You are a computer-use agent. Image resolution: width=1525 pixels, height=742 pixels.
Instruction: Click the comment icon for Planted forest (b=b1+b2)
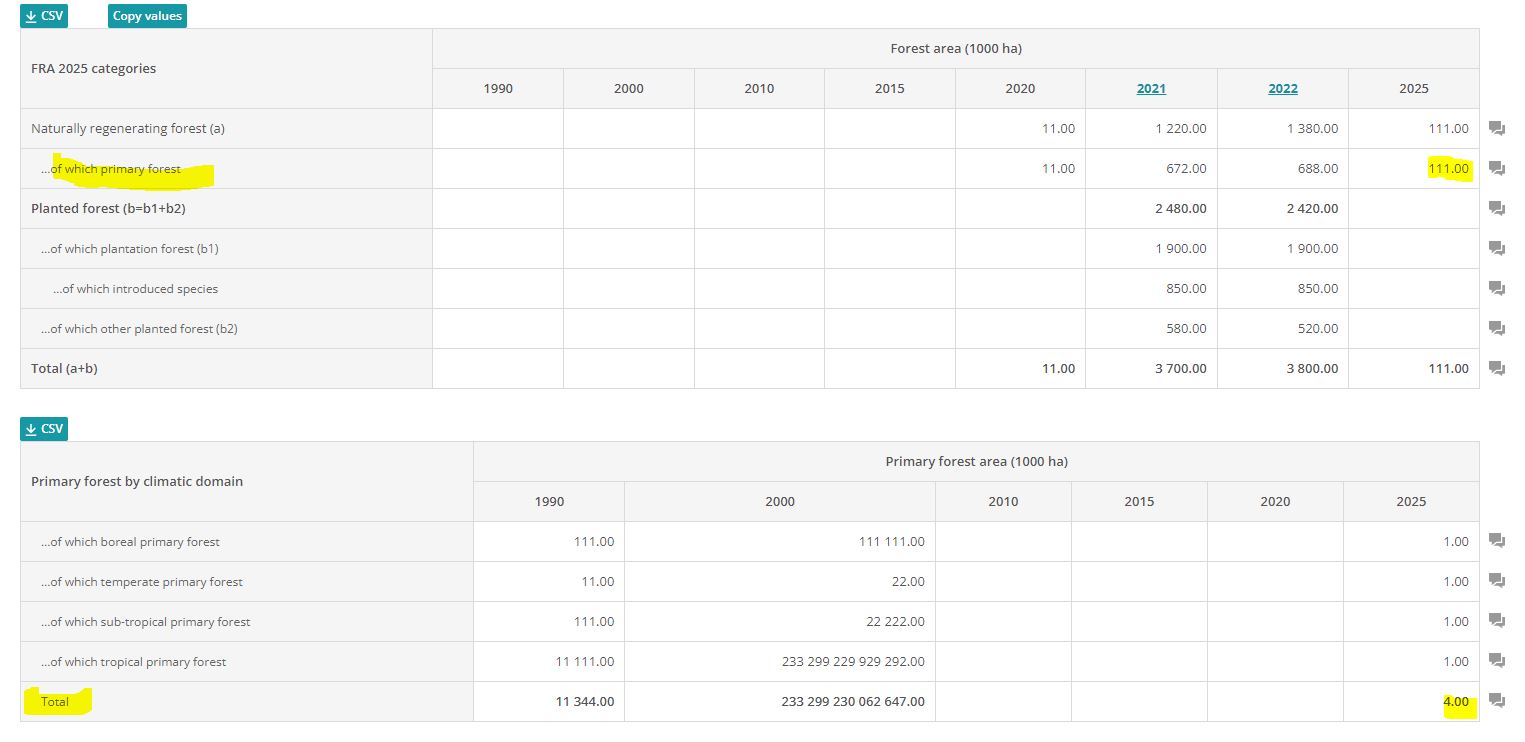pyautogui.click(x=1496, y=208)
